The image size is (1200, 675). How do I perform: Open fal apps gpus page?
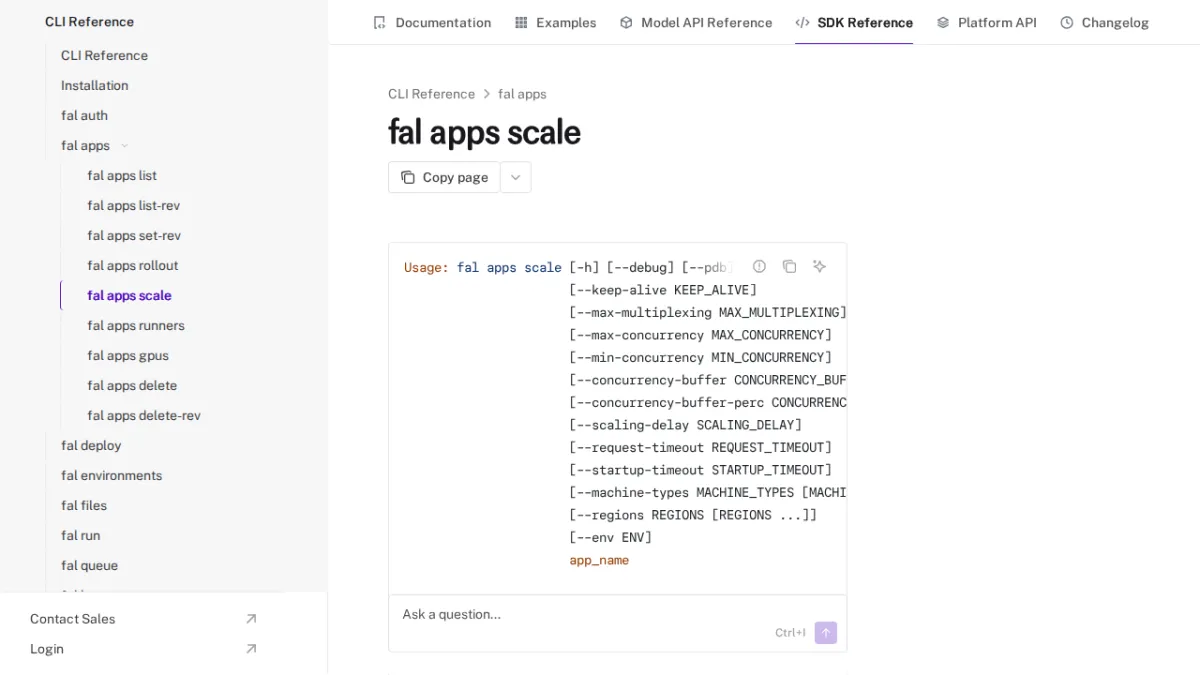click(127, 355)
